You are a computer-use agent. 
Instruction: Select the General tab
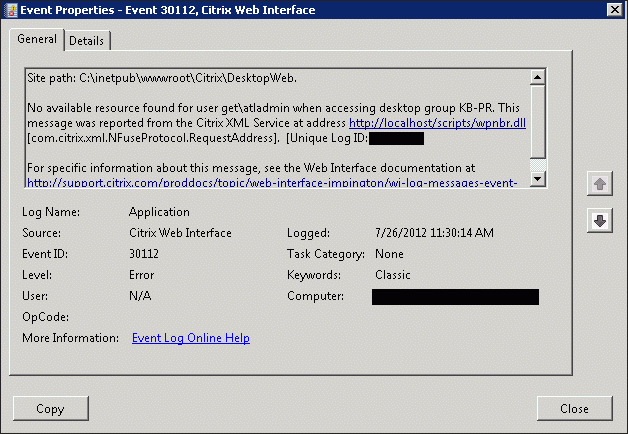click(x=37, y=39)
